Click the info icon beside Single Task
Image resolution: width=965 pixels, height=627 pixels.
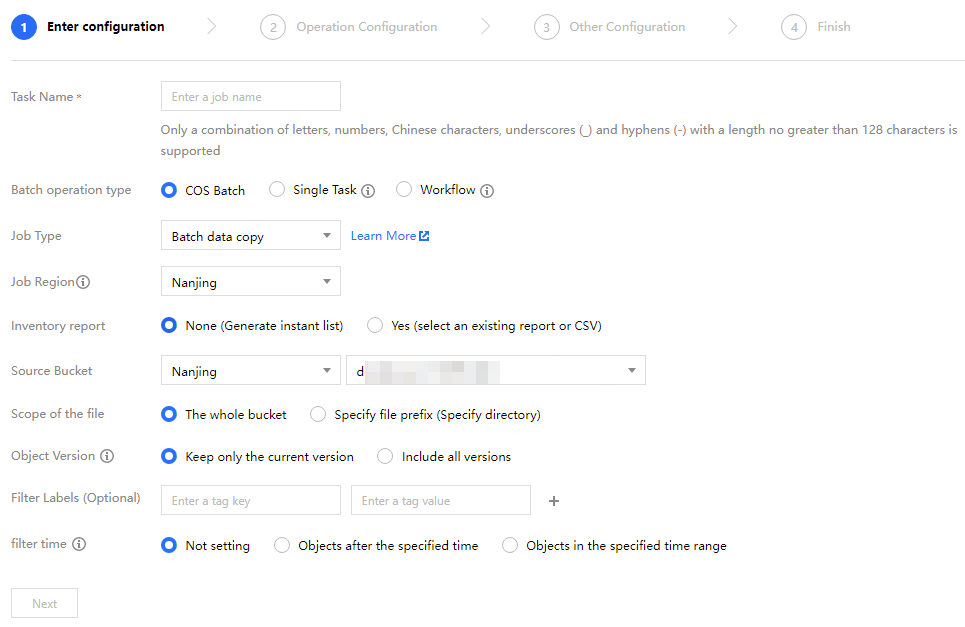tap(368, 191)
